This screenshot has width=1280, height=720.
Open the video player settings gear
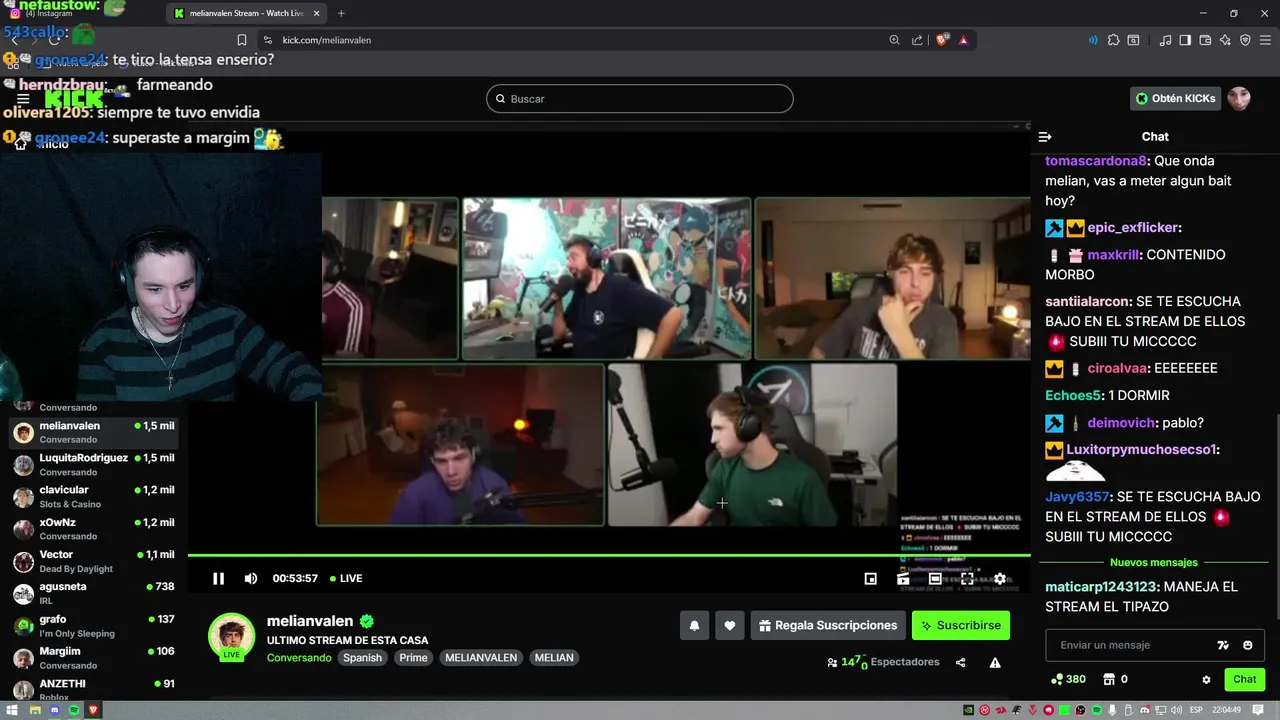[999, 579]
